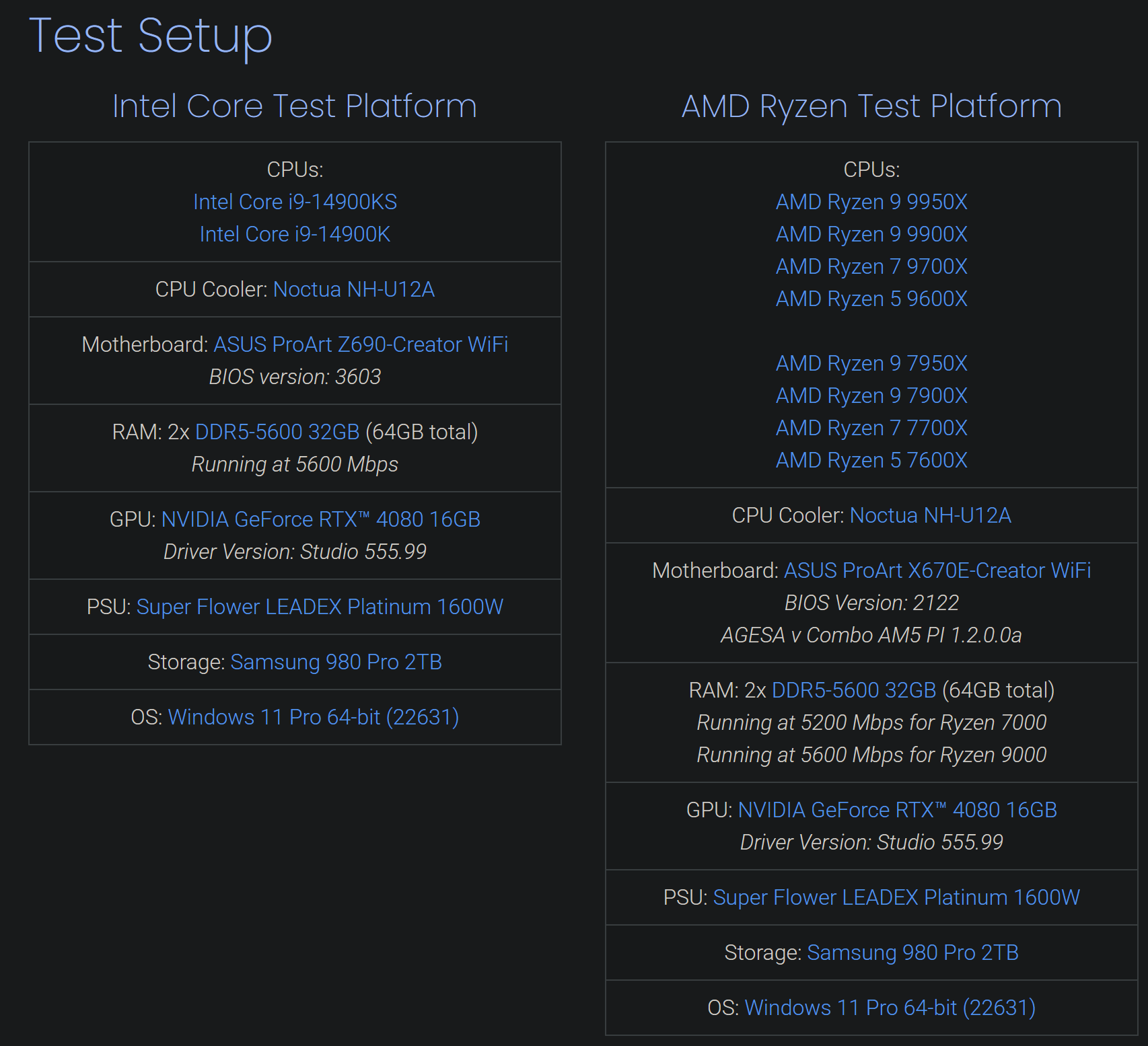Image resolution: width=1148 pixels, height=1046 pixels.
Task: Open Samsung 980 Pro 2TB link in AMD table
Action: tap(912, 952)
